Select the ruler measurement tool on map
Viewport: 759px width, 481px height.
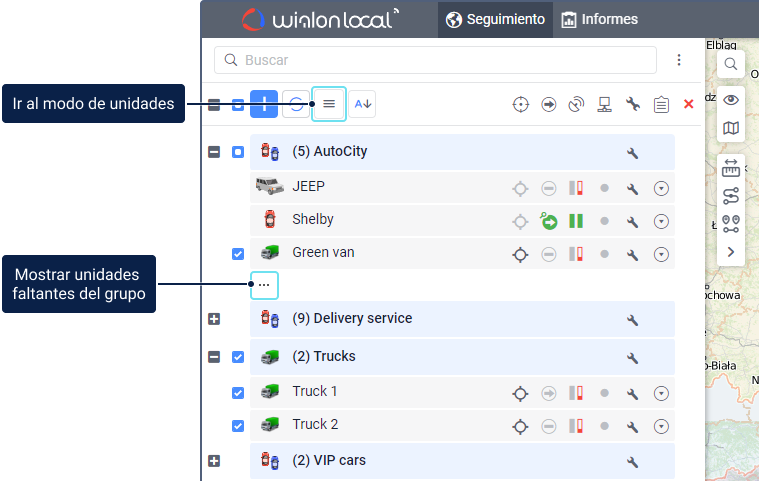[731, 167]
